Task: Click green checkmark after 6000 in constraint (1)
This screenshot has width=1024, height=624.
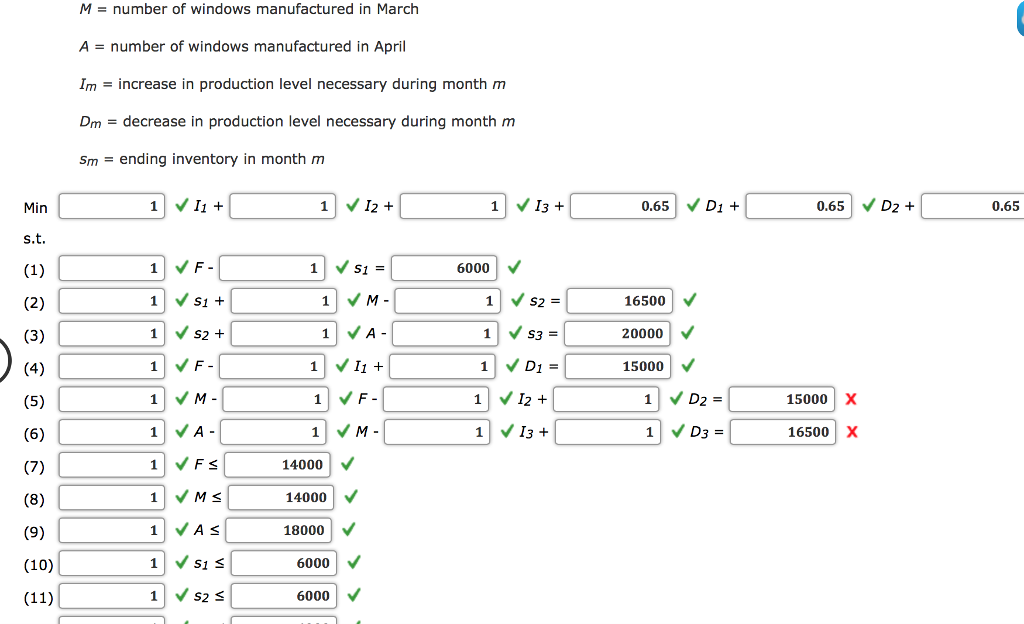Action: point(514,268)
